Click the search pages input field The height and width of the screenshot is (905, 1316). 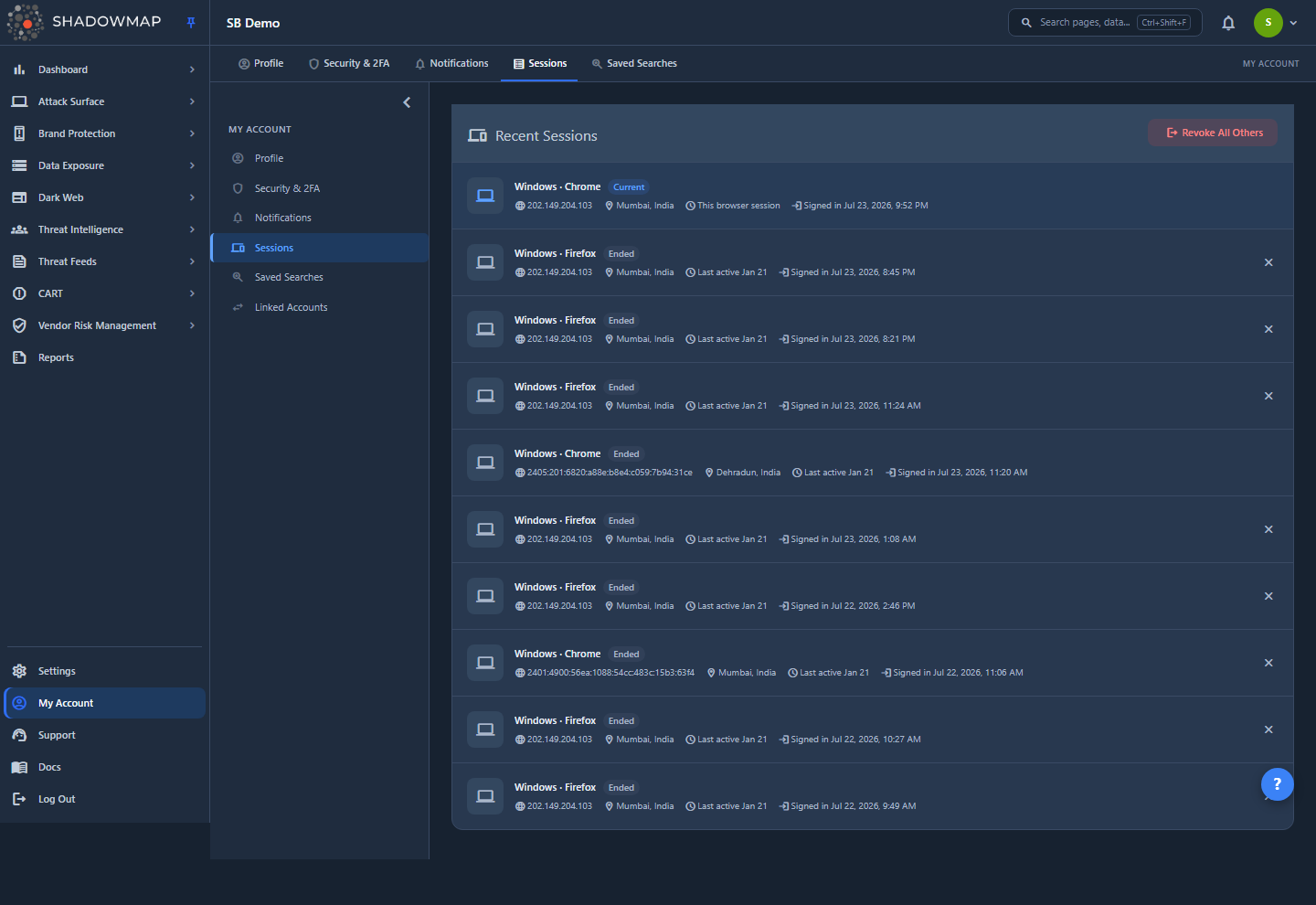coord(1105,23)
